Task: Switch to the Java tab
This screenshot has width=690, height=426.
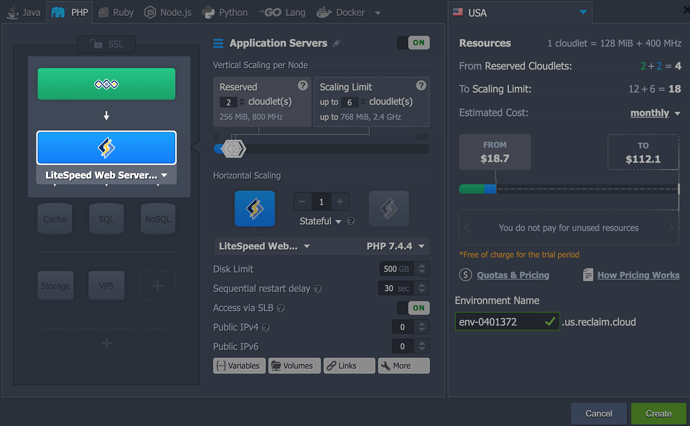Action: pyautogui.click(x=24, y=12)
